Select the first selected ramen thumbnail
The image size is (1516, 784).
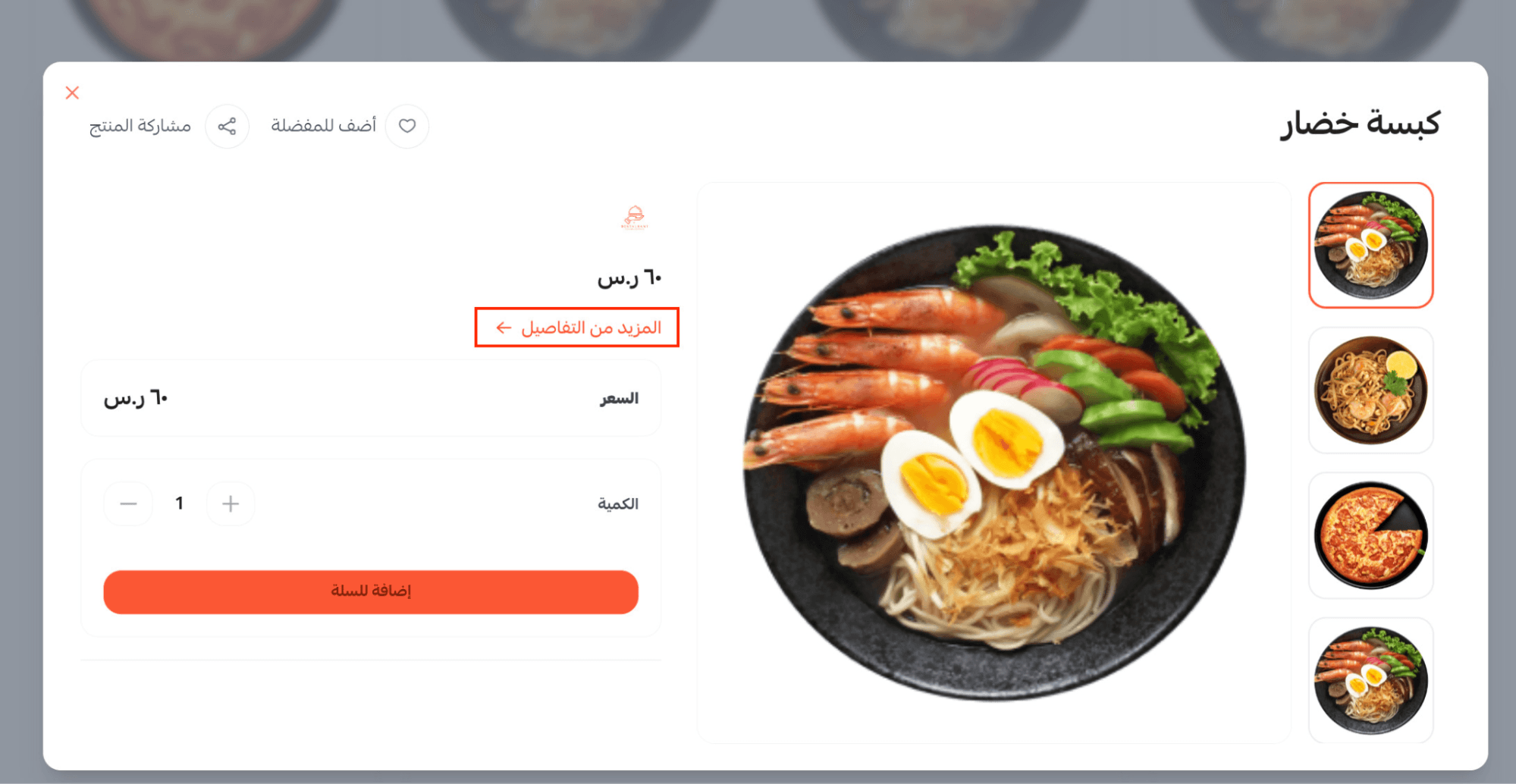click(1370, 245)
